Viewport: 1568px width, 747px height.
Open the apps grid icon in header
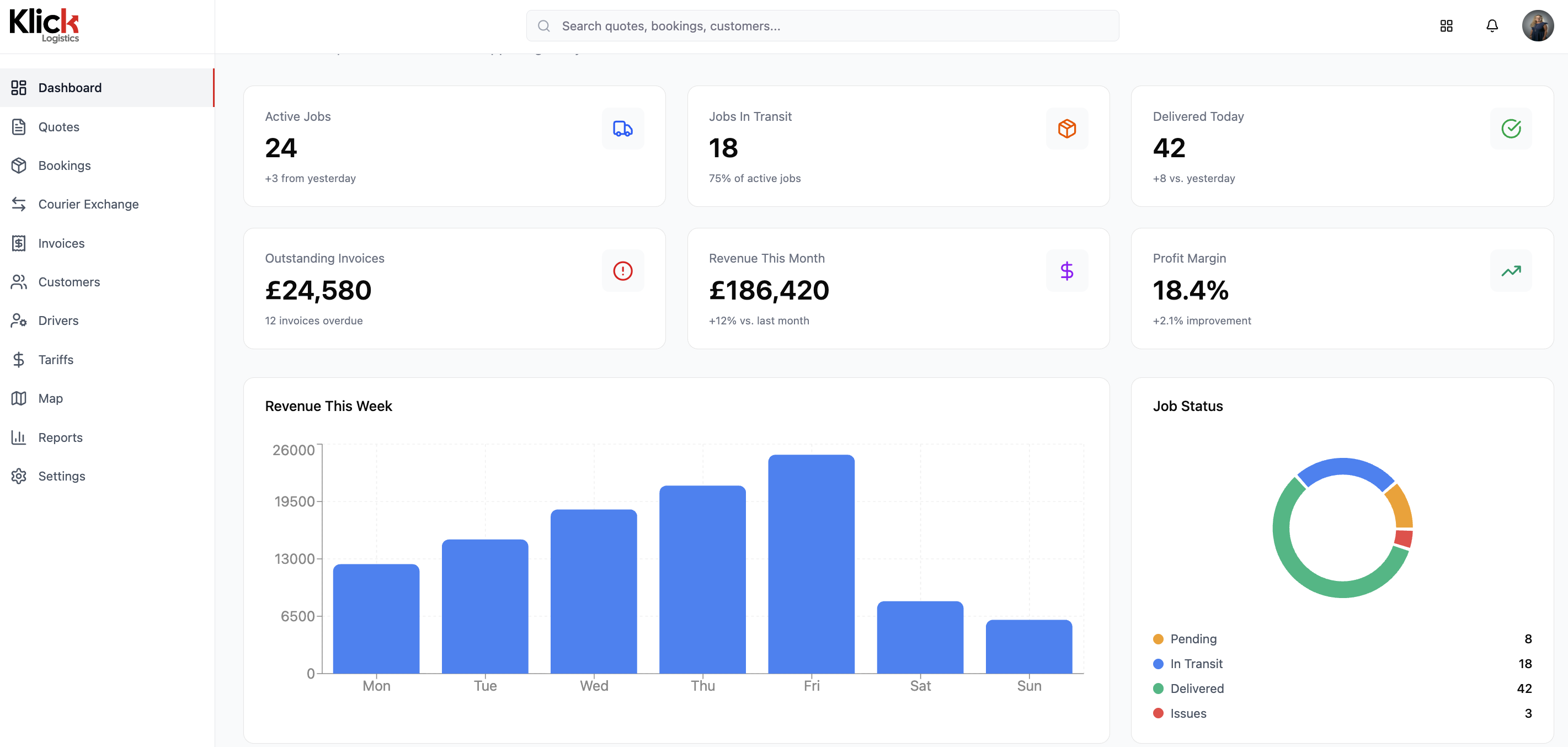[x=1446, y=25]
